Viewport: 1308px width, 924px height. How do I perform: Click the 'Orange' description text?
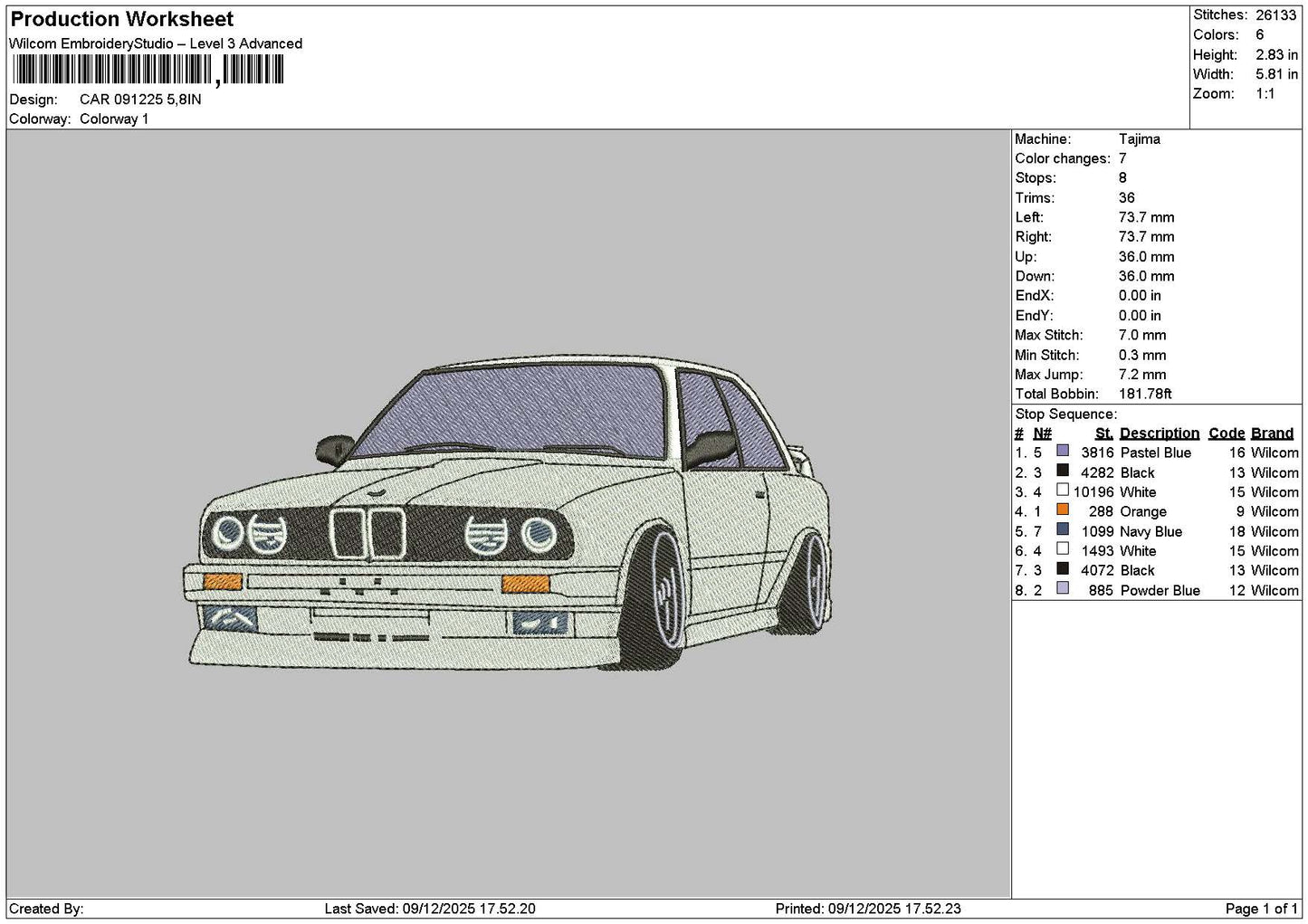pyautogui.click(x=1143, y=512)
